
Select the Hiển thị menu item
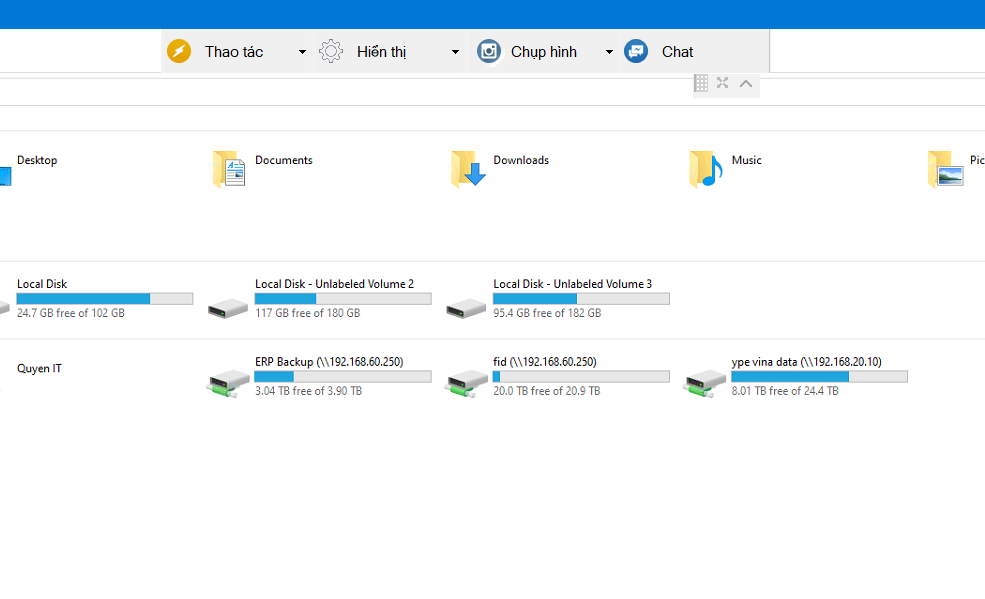coord(385,51)
